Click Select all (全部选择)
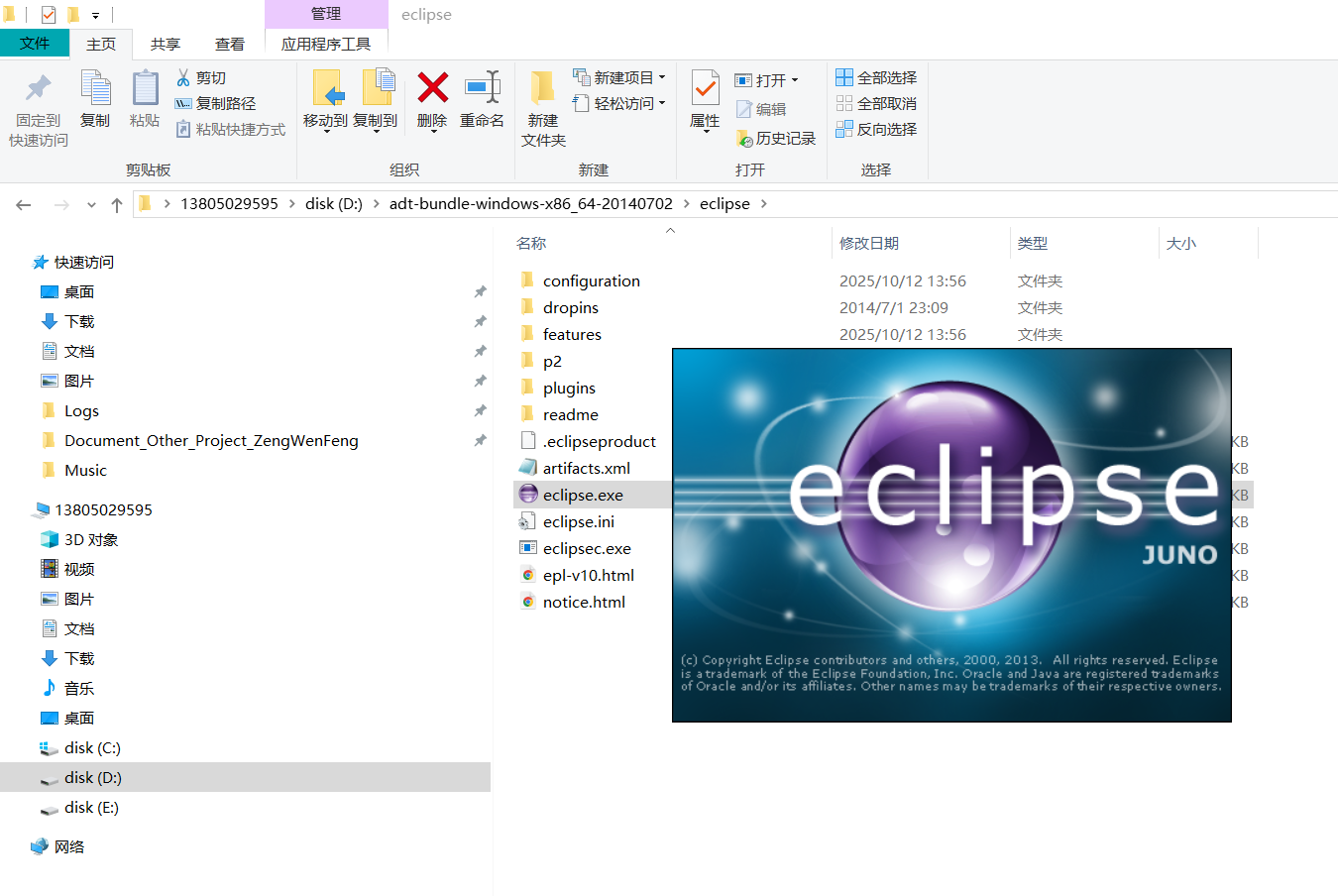 (x=876, y=77)
